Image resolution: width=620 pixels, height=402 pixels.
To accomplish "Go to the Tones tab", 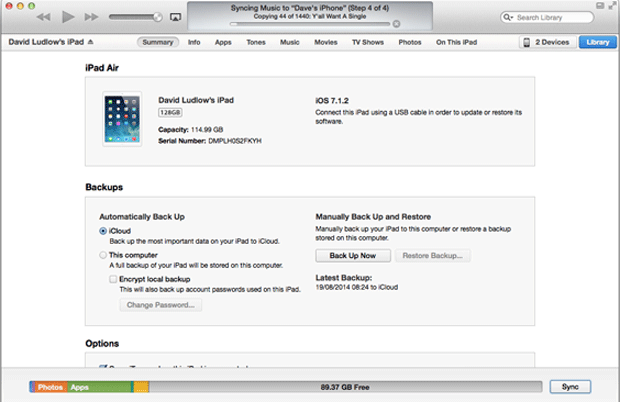I will [x=256, y=42].
